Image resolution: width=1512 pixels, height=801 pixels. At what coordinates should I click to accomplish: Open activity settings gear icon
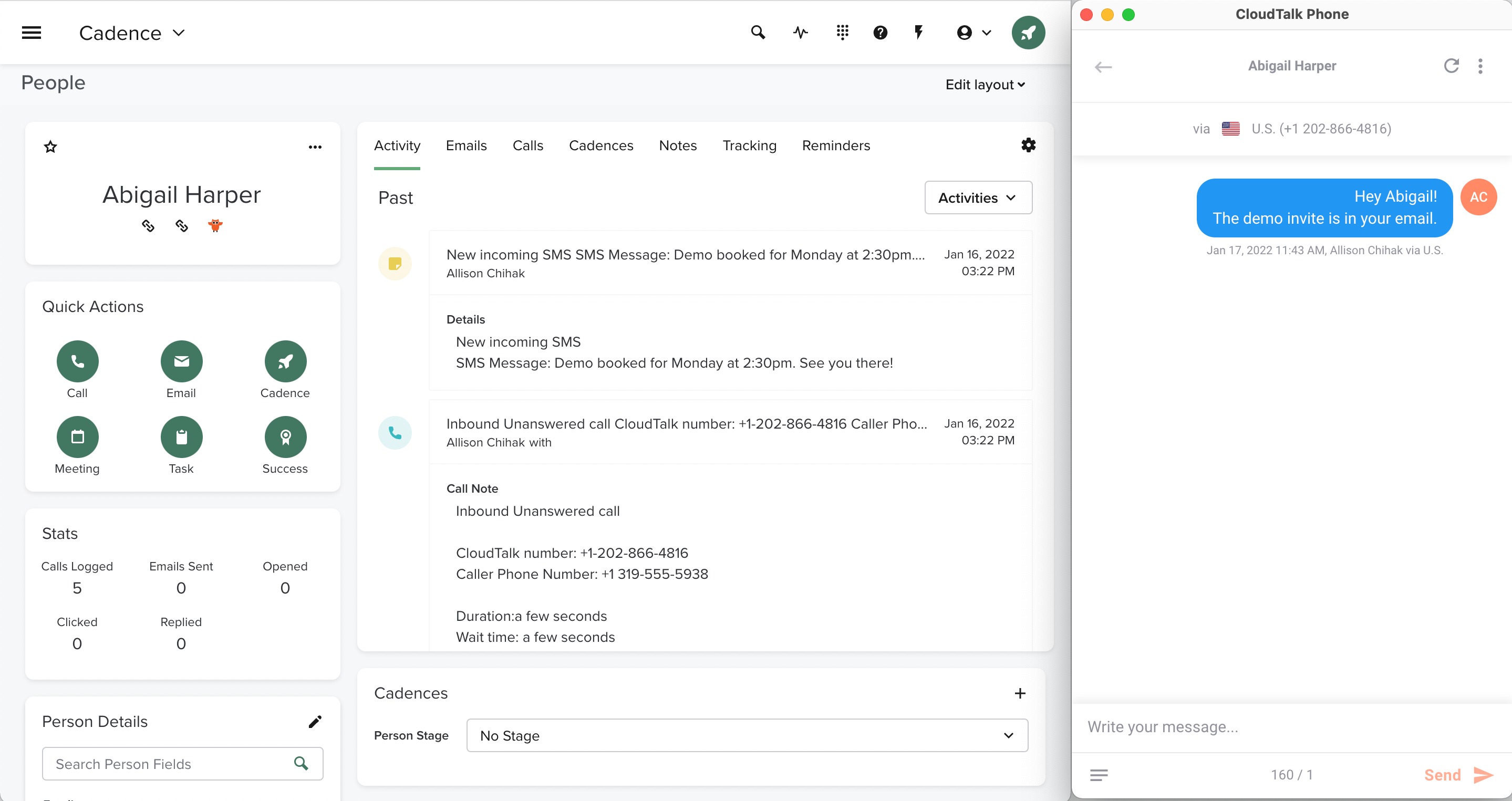pos(1028,145)
